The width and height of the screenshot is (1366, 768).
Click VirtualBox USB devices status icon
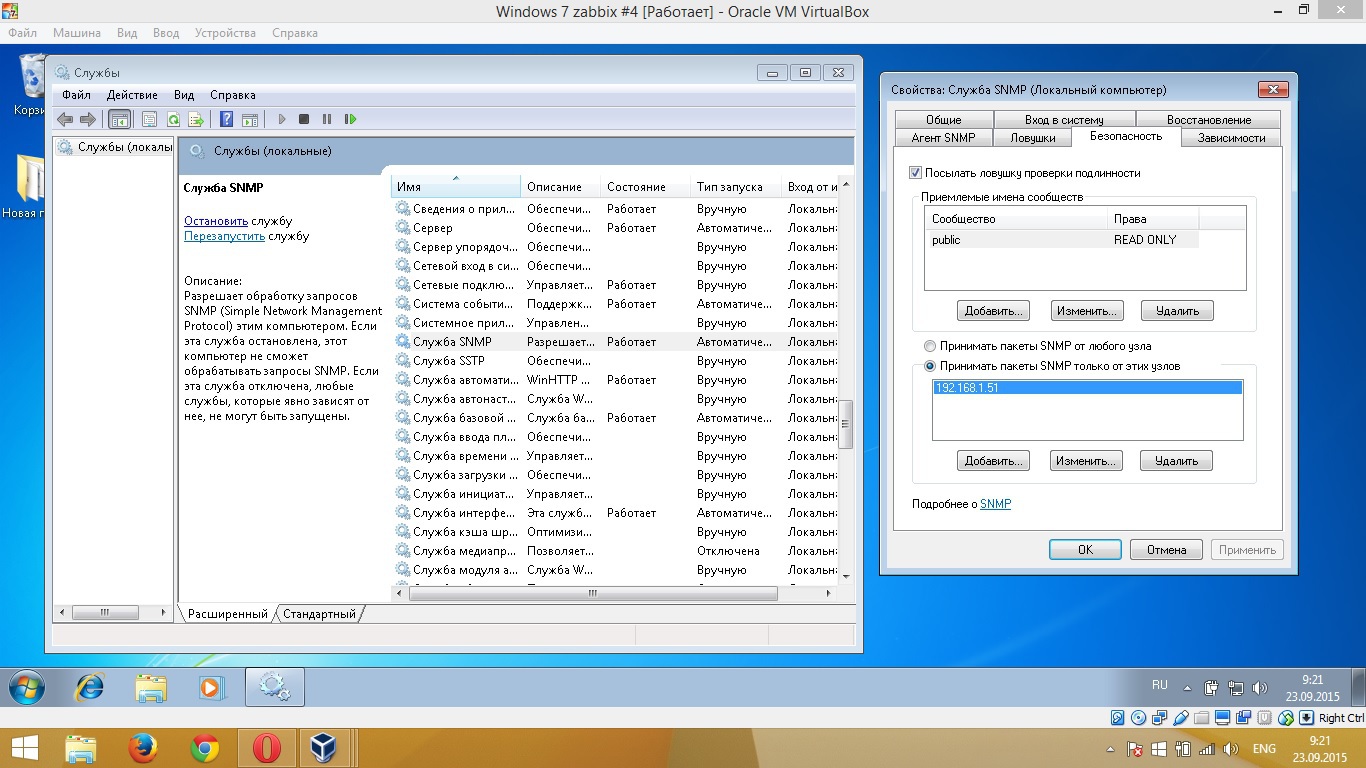(x=1181, y=718)
